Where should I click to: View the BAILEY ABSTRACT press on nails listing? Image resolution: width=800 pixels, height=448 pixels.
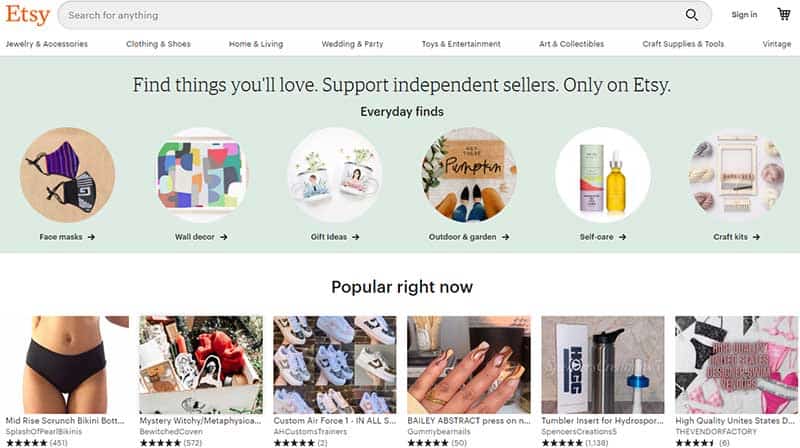(469, 421)
